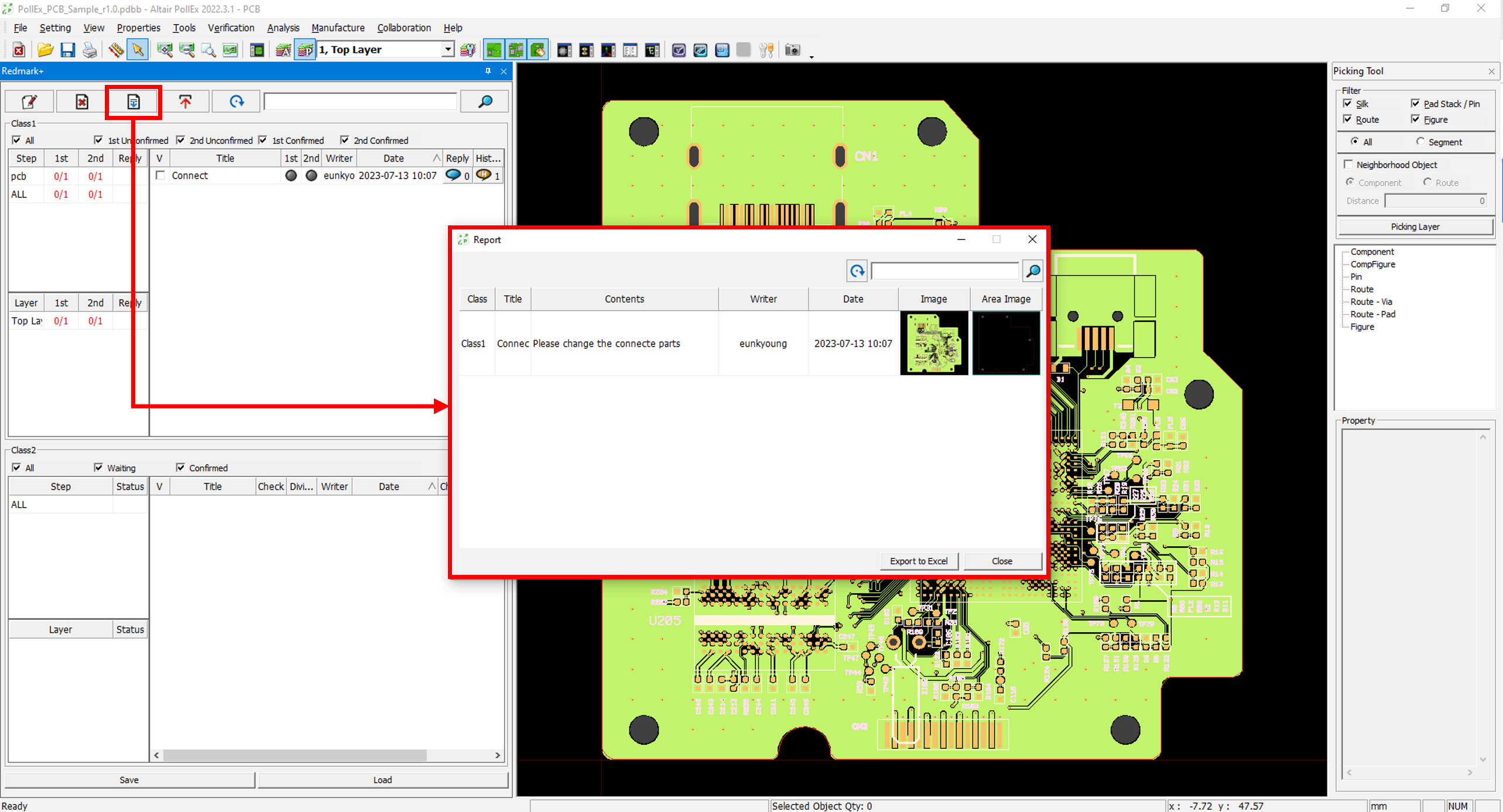Toggle the 2nd Confirmed checkbox
This screenshot has height=812, width=1503.
[345, 140]
